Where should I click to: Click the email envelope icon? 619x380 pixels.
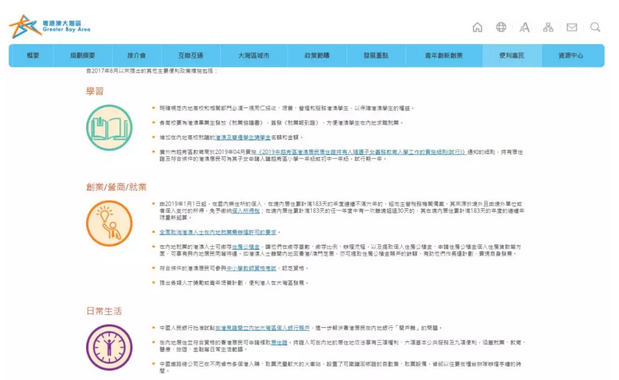point(572,27)
